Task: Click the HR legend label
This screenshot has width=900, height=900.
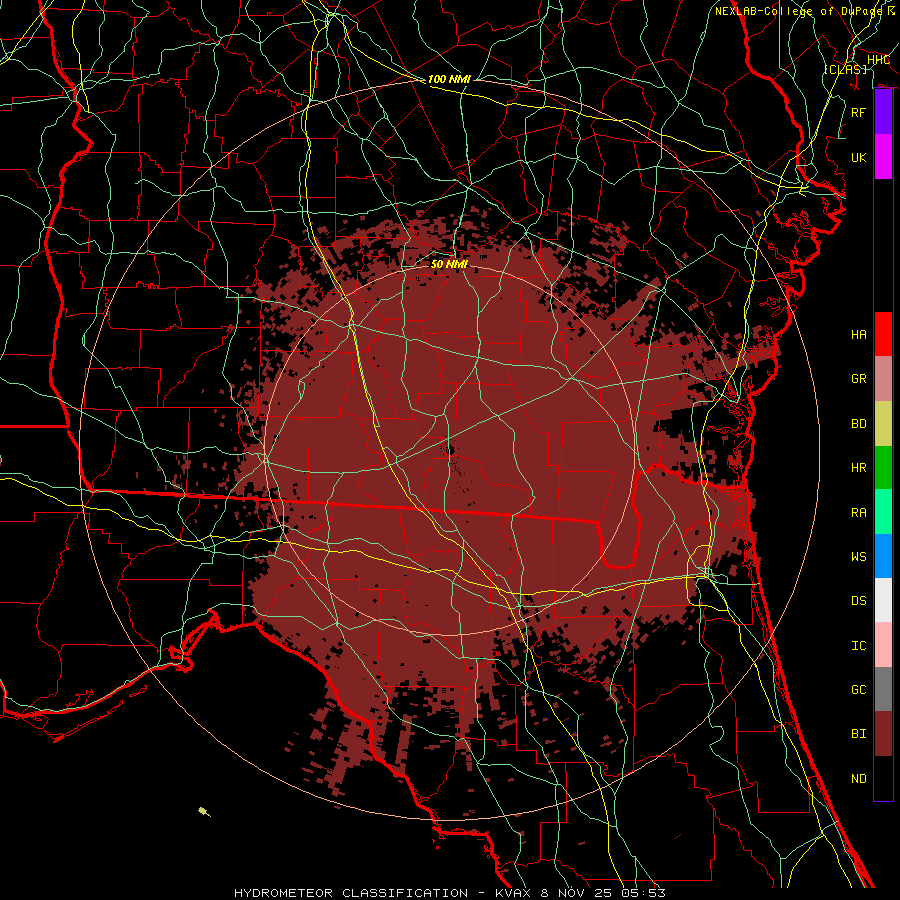Action: pyautogui.click(x=858, y=468)
